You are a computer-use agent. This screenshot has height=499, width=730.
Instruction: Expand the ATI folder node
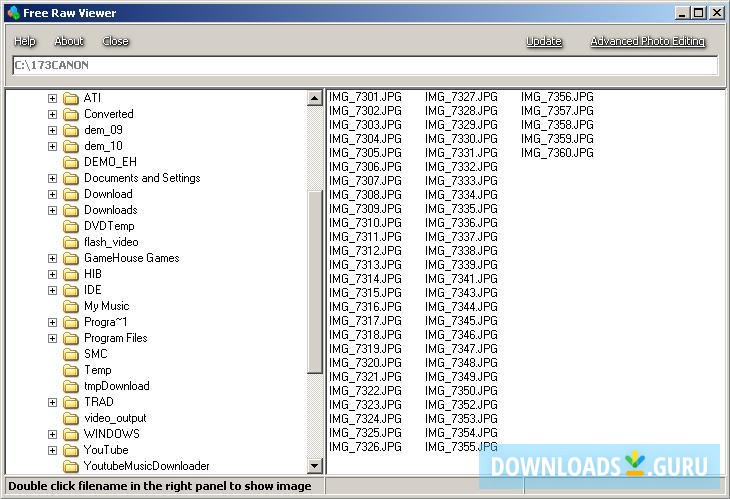click(53, 98)
